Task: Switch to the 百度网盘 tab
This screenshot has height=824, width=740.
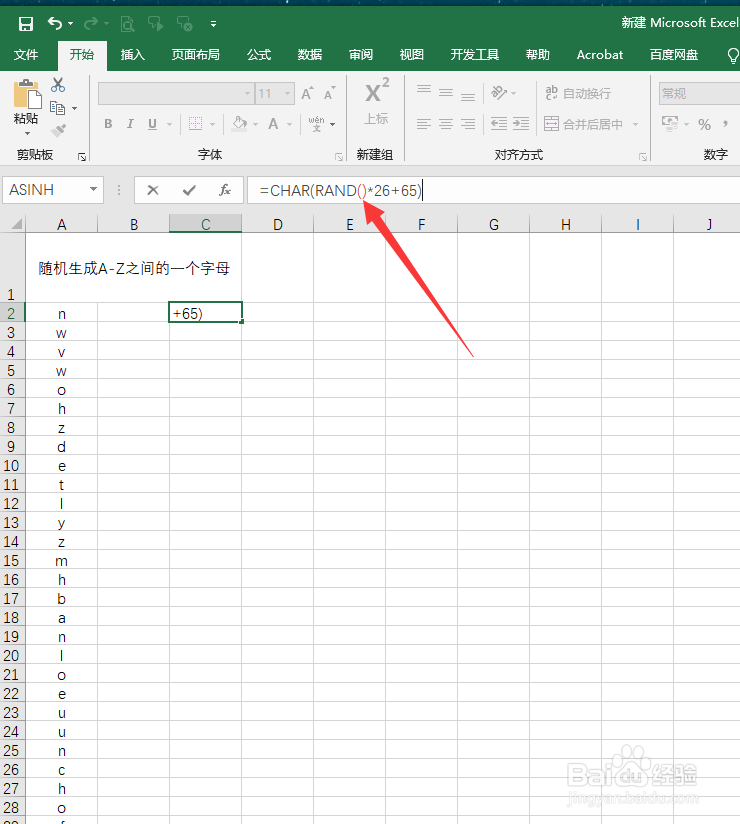Action: (x=674, y=55)
